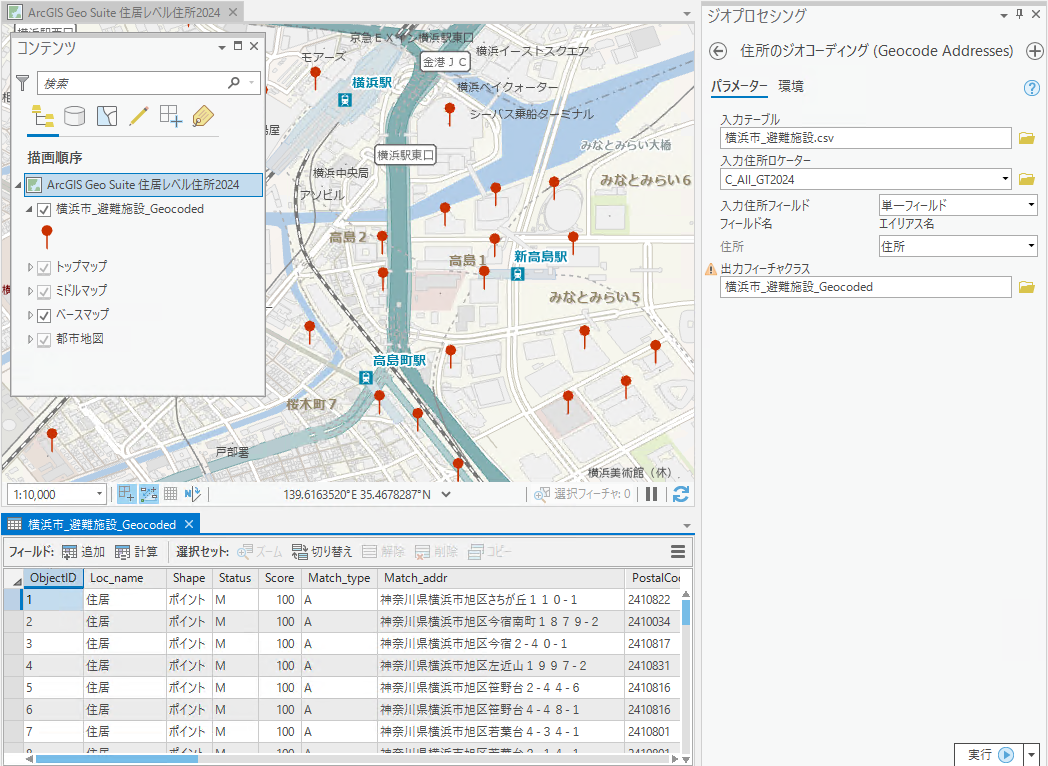
Task: Open Geoprocessing pane options menu arrow
Action: coord(1004,15)
